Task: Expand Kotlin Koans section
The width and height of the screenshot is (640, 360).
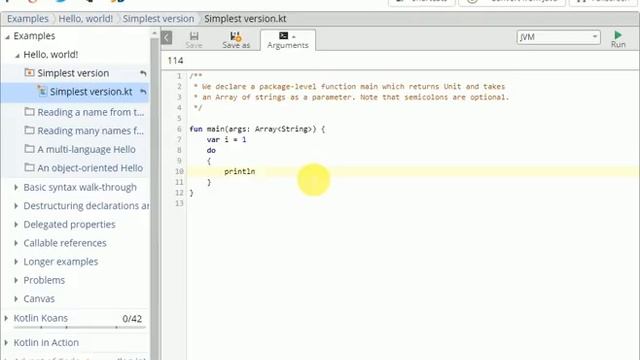Action: [x=6, y=318]
